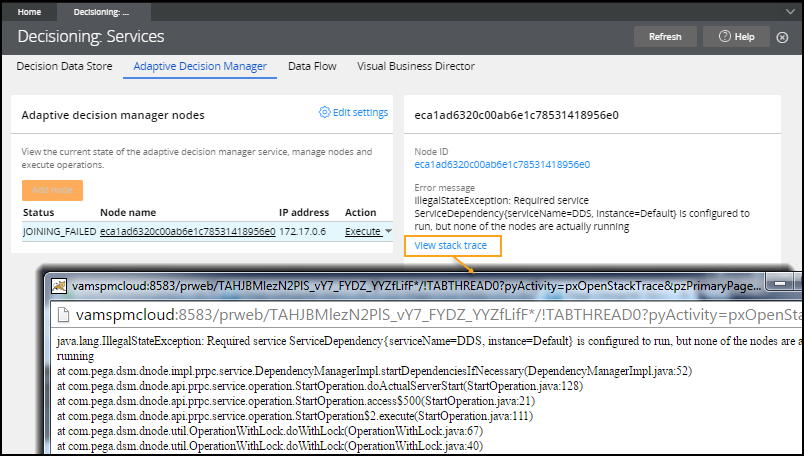
Task: Click the Node ID link in details pane
Action: 502,165
